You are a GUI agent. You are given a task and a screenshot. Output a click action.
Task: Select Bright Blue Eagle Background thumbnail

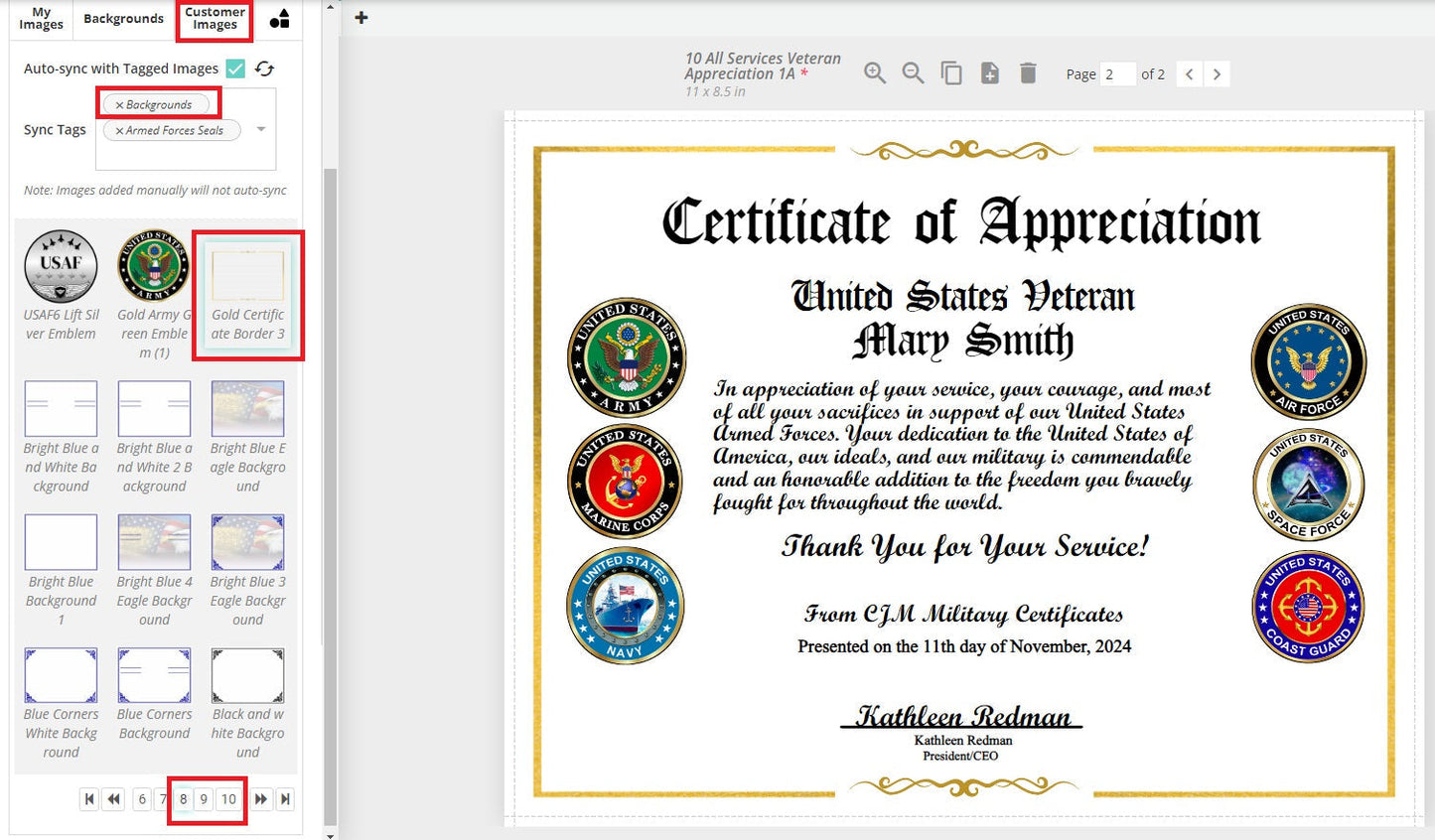[247, 408]
